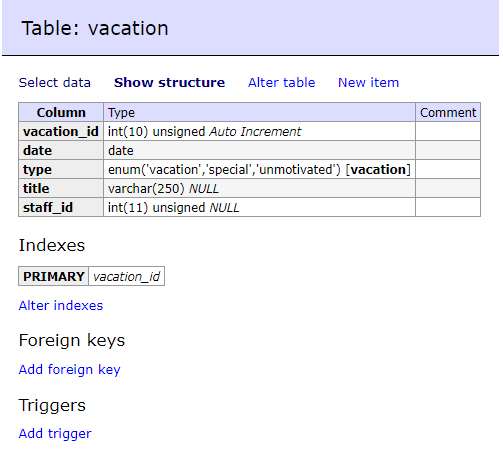Click the Type column header
The image size is (503, 455).
coord(259,112)
